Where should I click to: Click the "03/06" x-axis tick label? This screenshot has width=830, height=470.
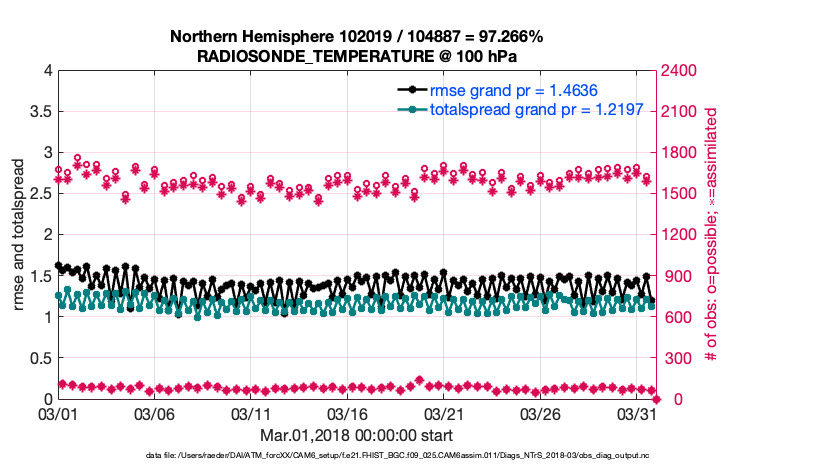pyautogui.click(x=155, y=414)
